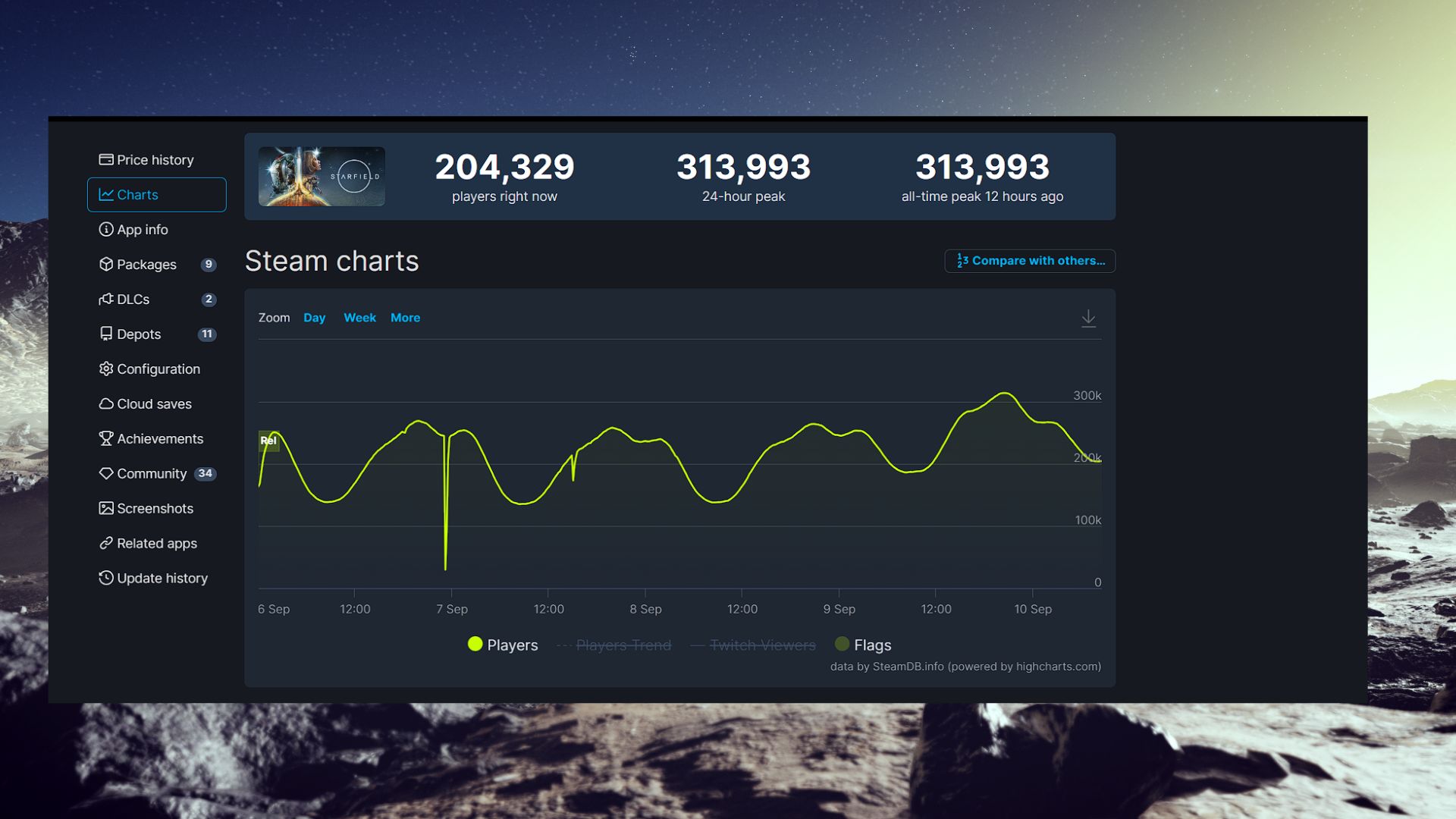Enable the Twitch Viewers series
This screenshot has width=1456, height=819.
753,645
